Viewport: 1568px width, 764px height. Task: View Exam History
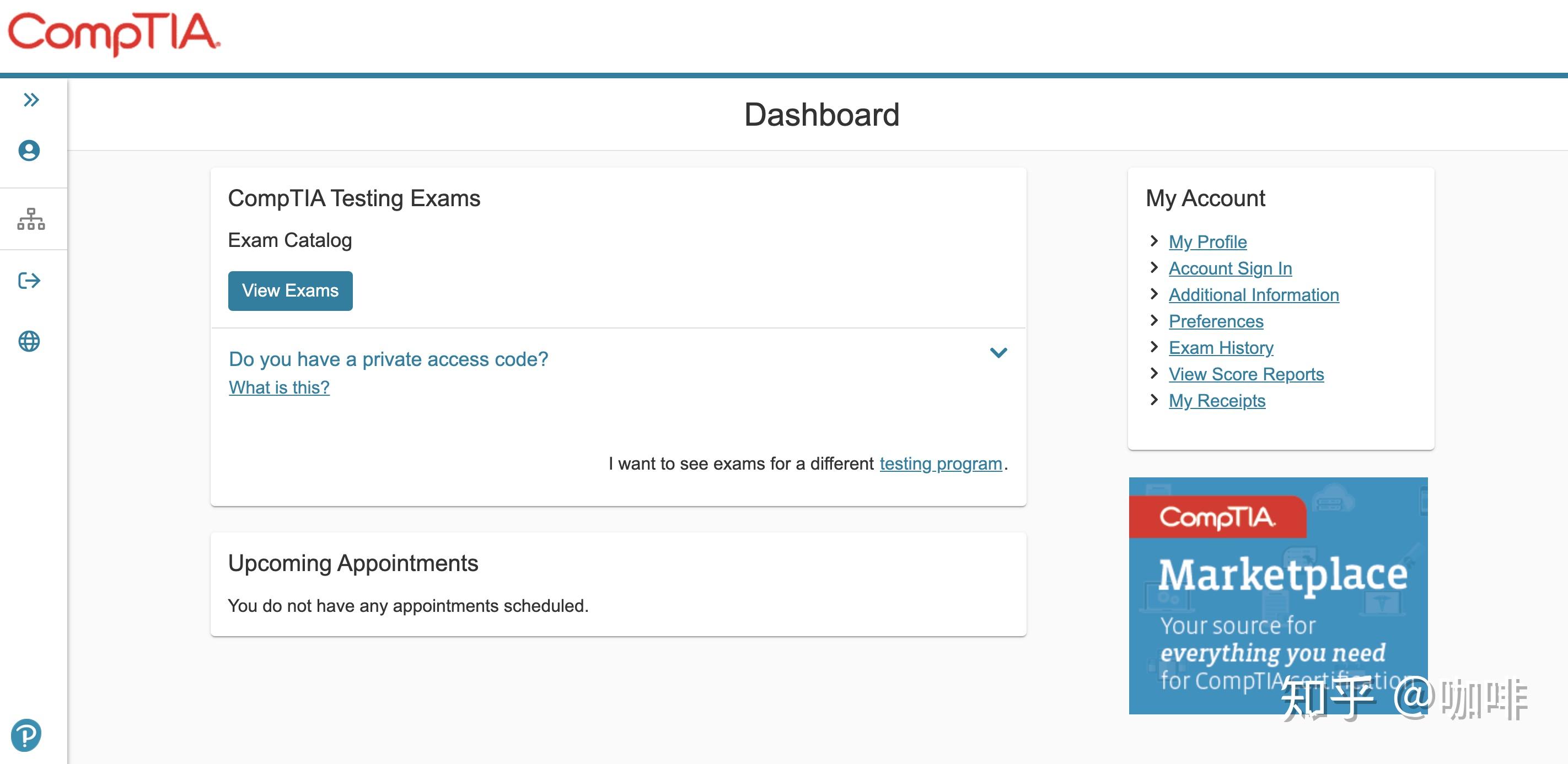click(x=1221, y=348)
